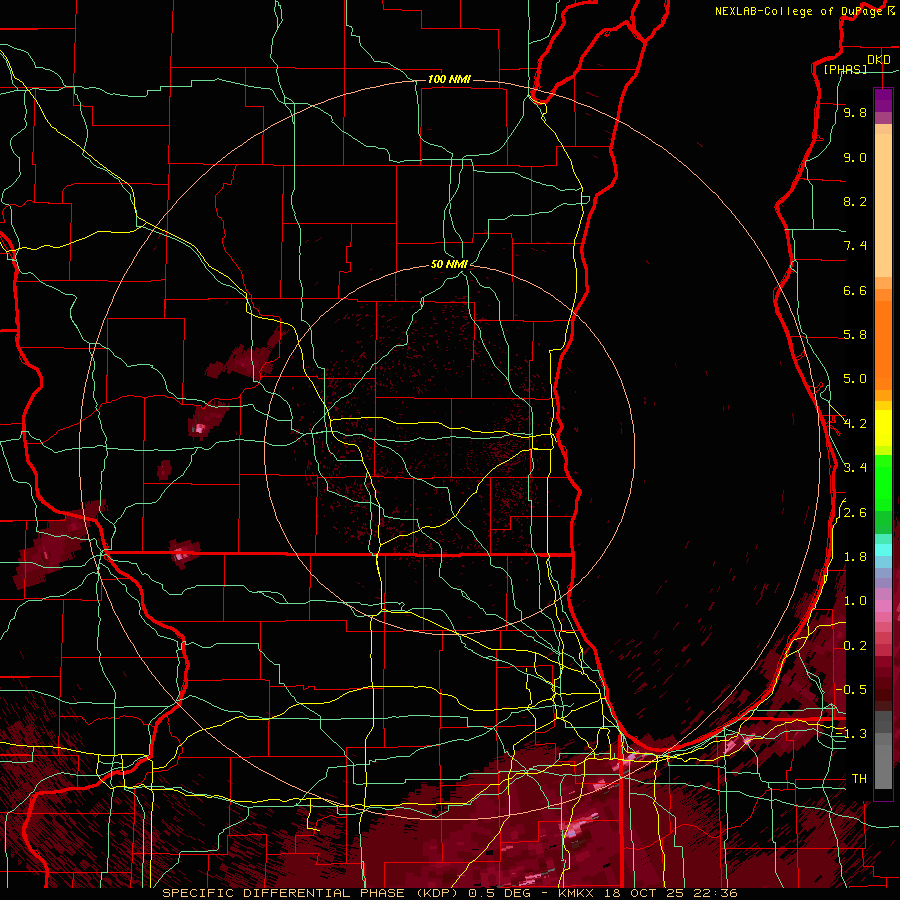The image size is (900, 900).
Task: Click the 9.0 value on the color scale
Action: [x=855, y=157]
